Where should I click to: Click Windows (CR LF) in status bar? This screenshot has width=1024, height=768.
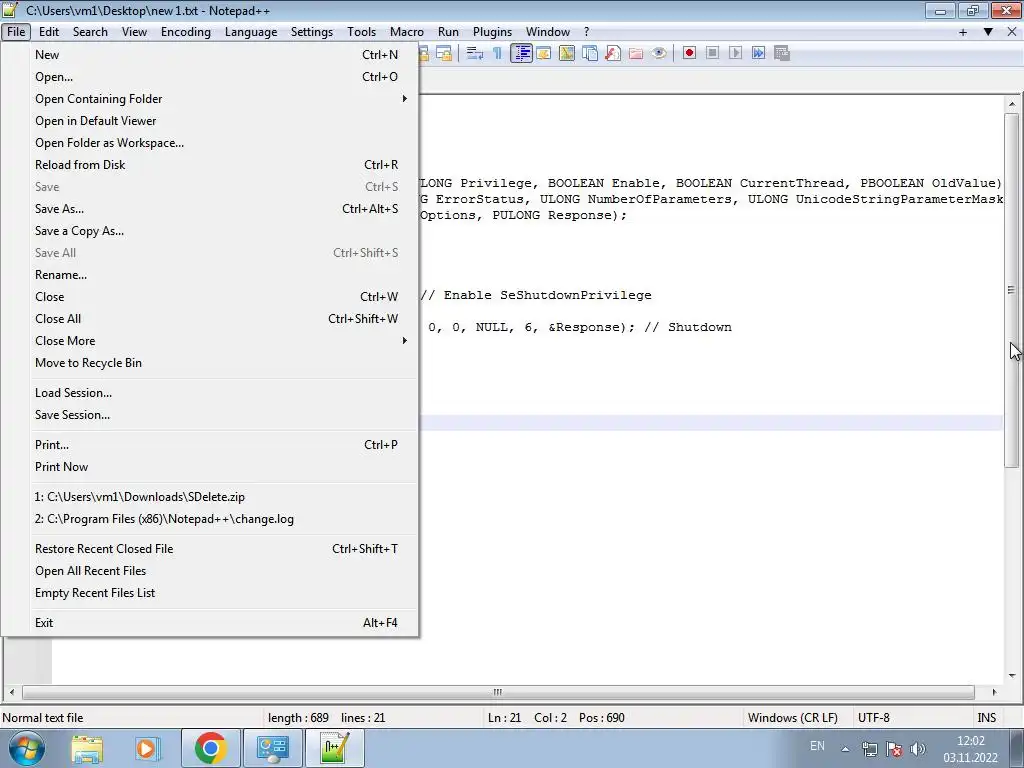click(793, 718)
